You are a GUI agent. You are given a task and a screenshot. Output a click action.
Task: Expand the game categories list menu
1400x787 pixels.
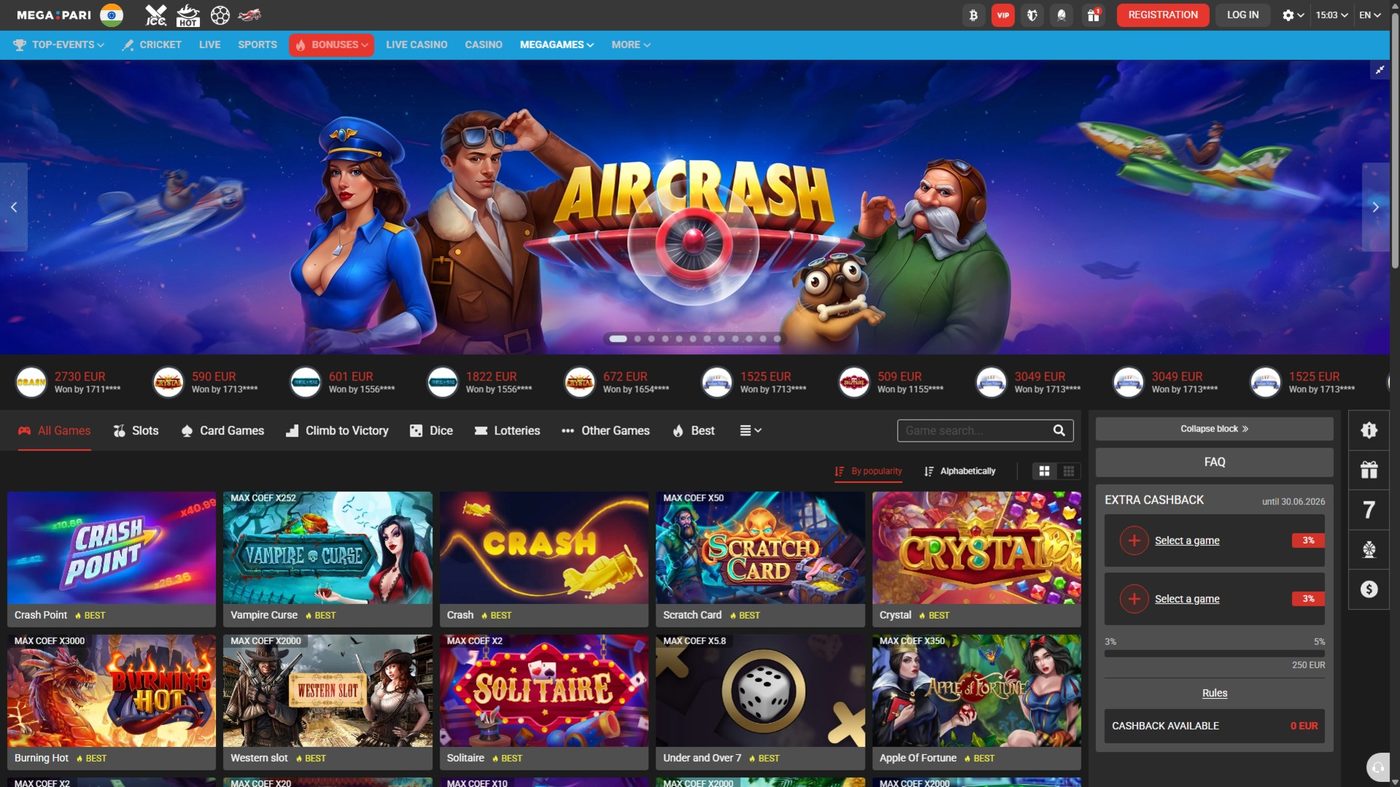(750, 431)
